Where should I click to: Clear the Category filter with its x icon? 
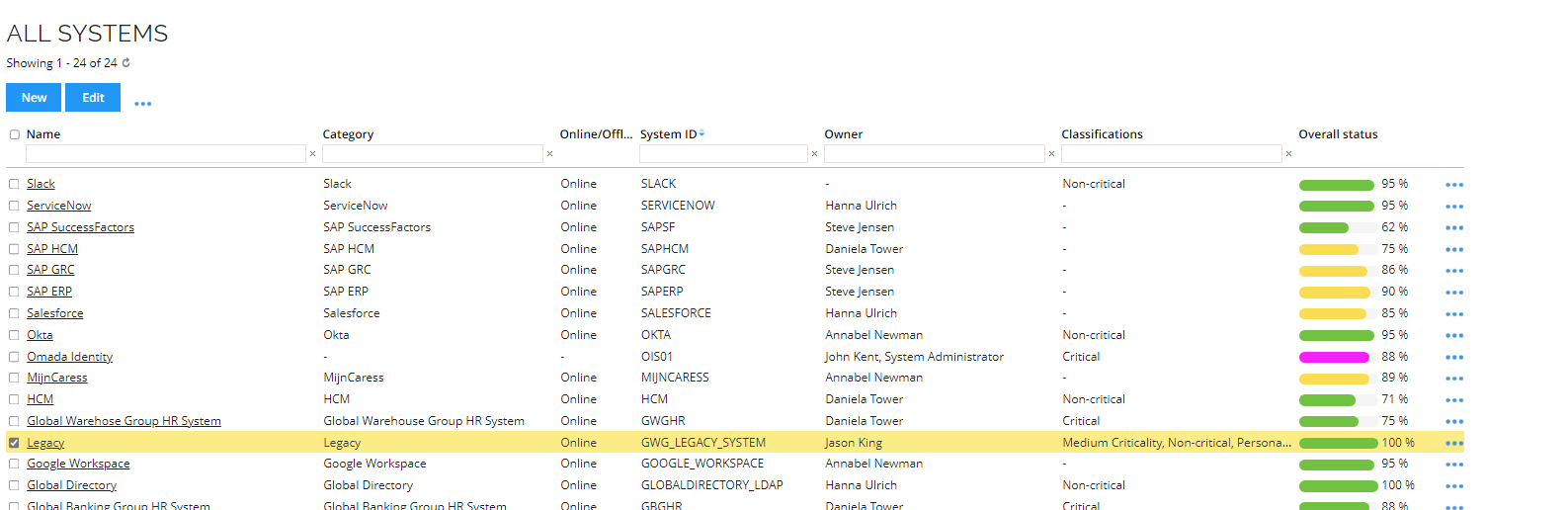point(549,154)
